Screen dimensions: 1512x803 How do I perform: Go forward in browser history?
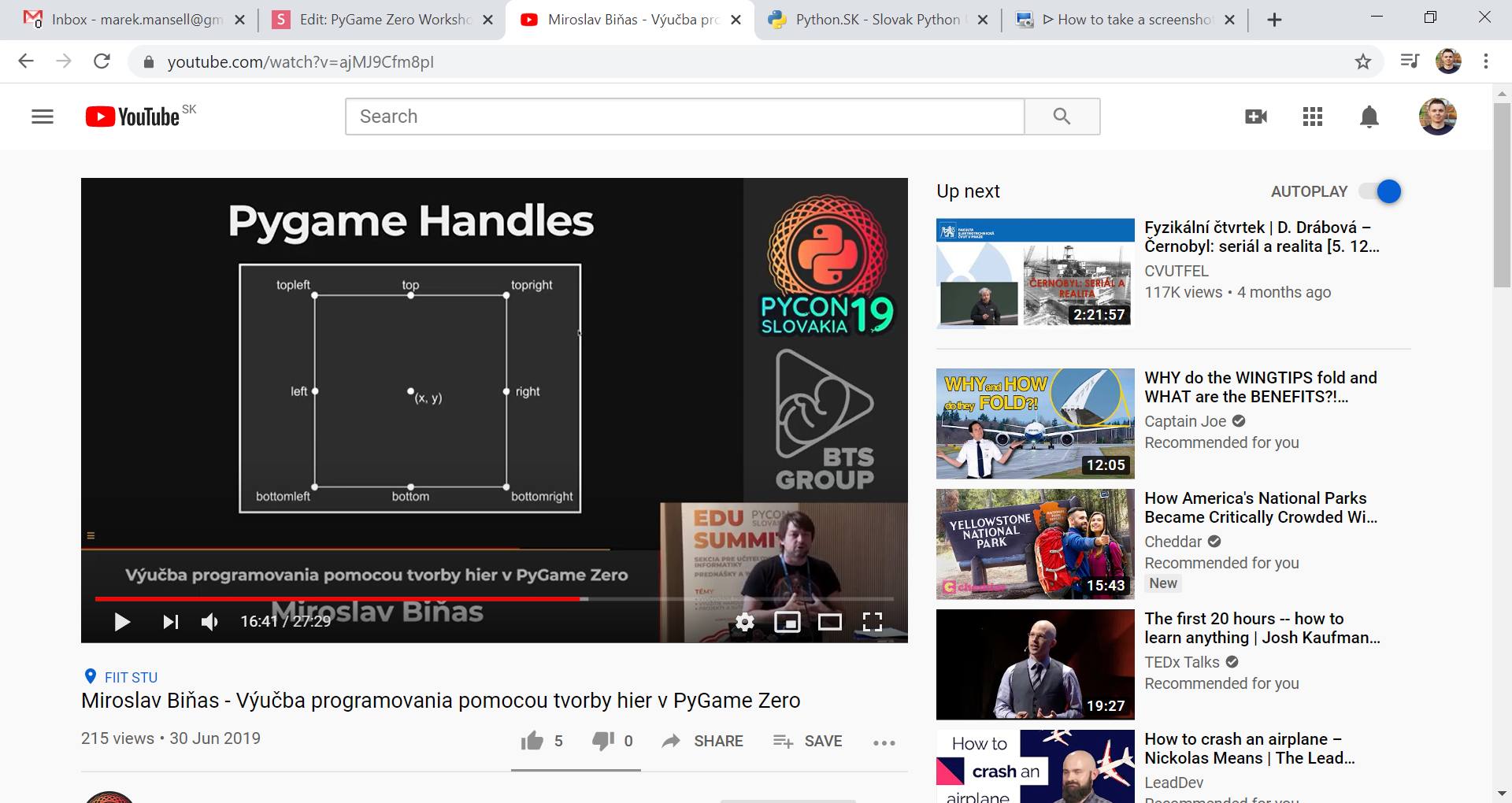(x=64, y=61)
